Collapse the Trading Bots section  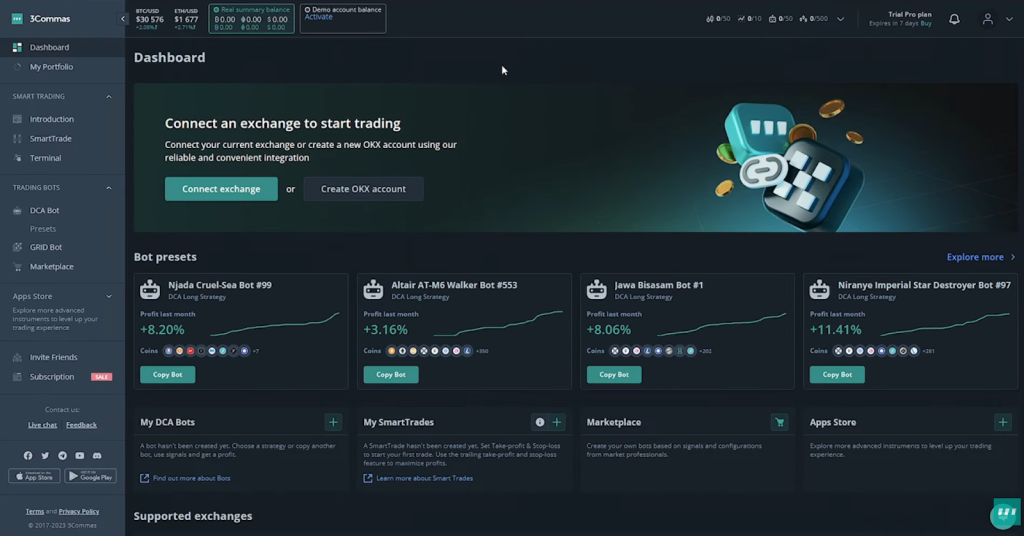[x=108, y=188]
